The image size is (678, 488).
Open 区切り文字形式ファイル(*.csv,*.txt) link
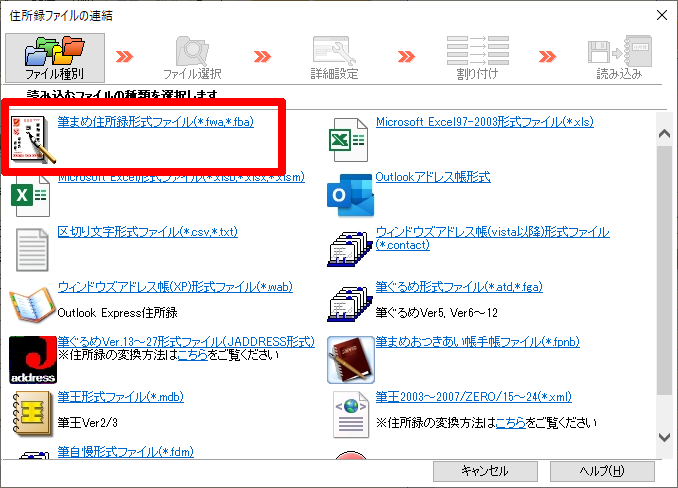[147, 232]
